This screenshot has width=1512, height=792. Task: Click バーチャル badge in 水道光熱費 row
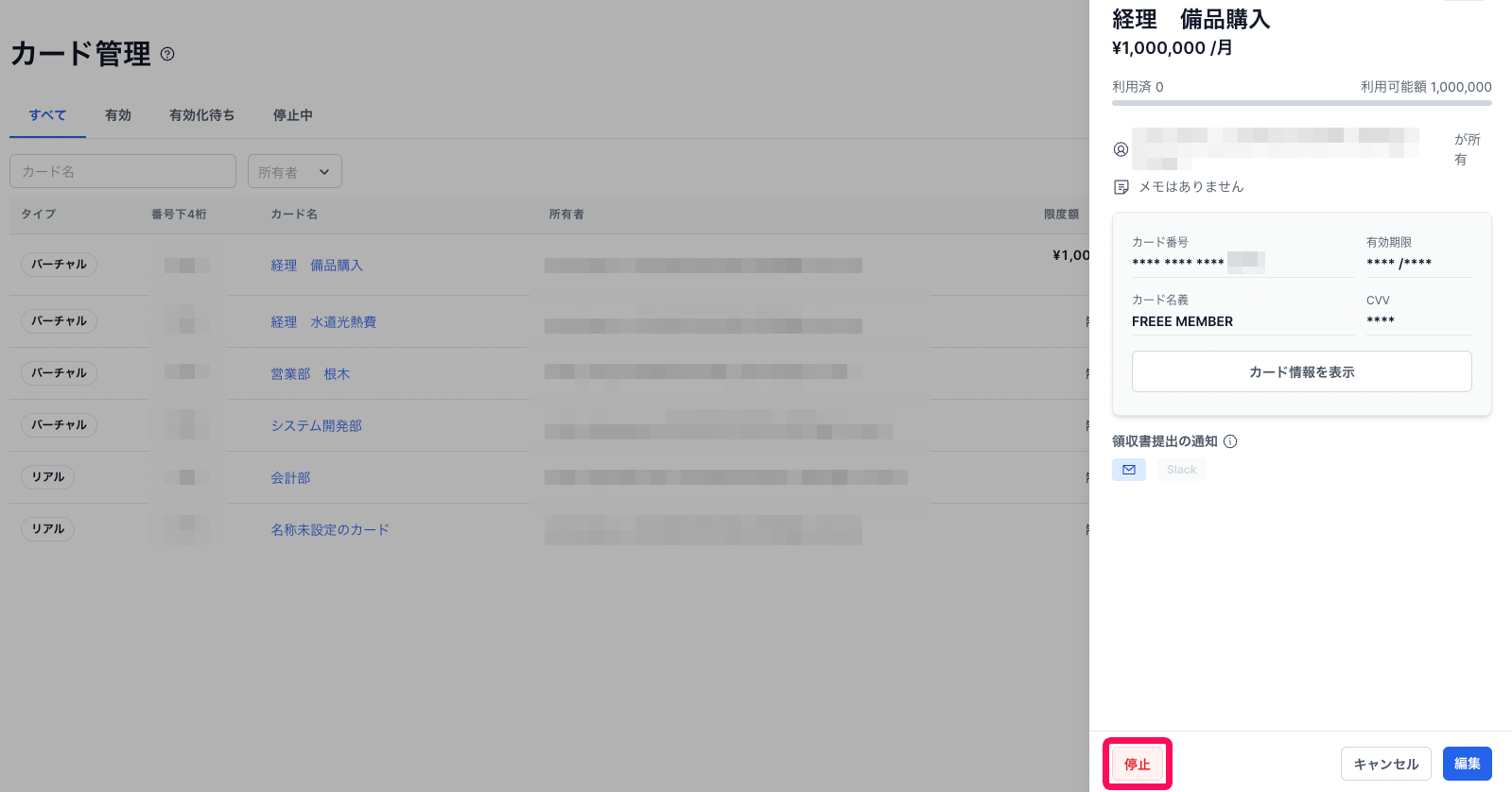(59, 321)
